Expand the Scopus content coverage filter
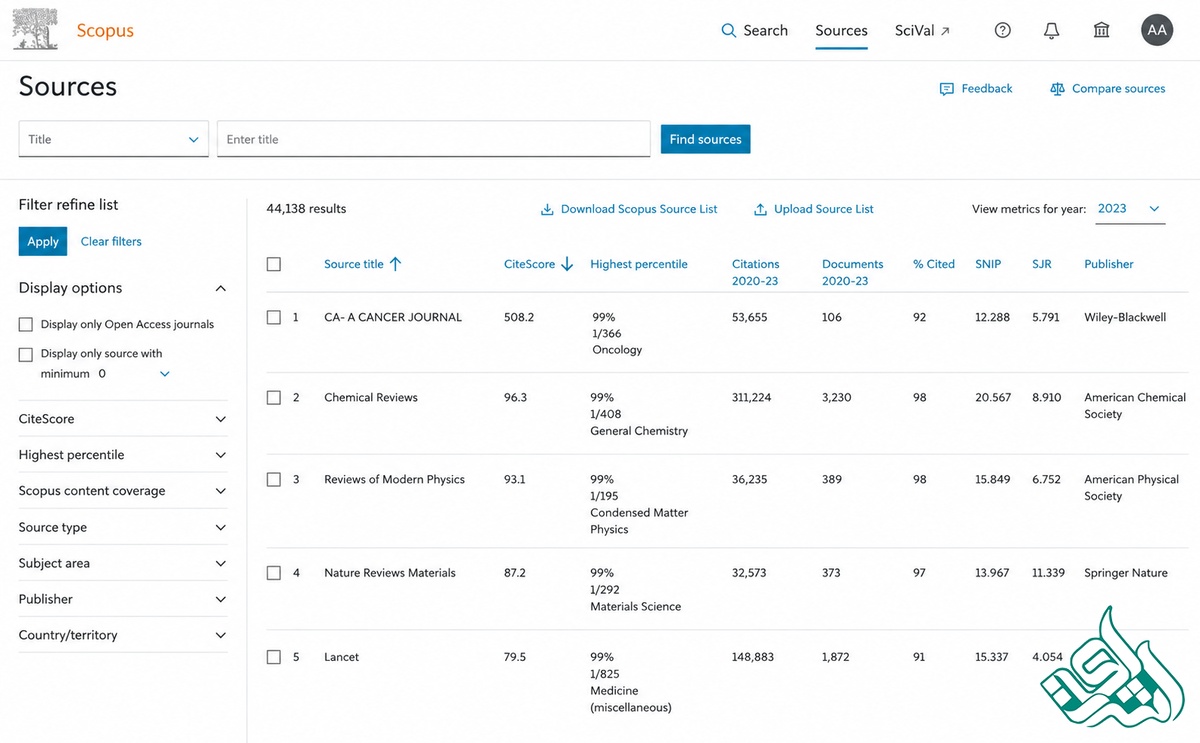The width and height of the screenshot is (1200, 743). pyautogui.click(x=123, y=491)
